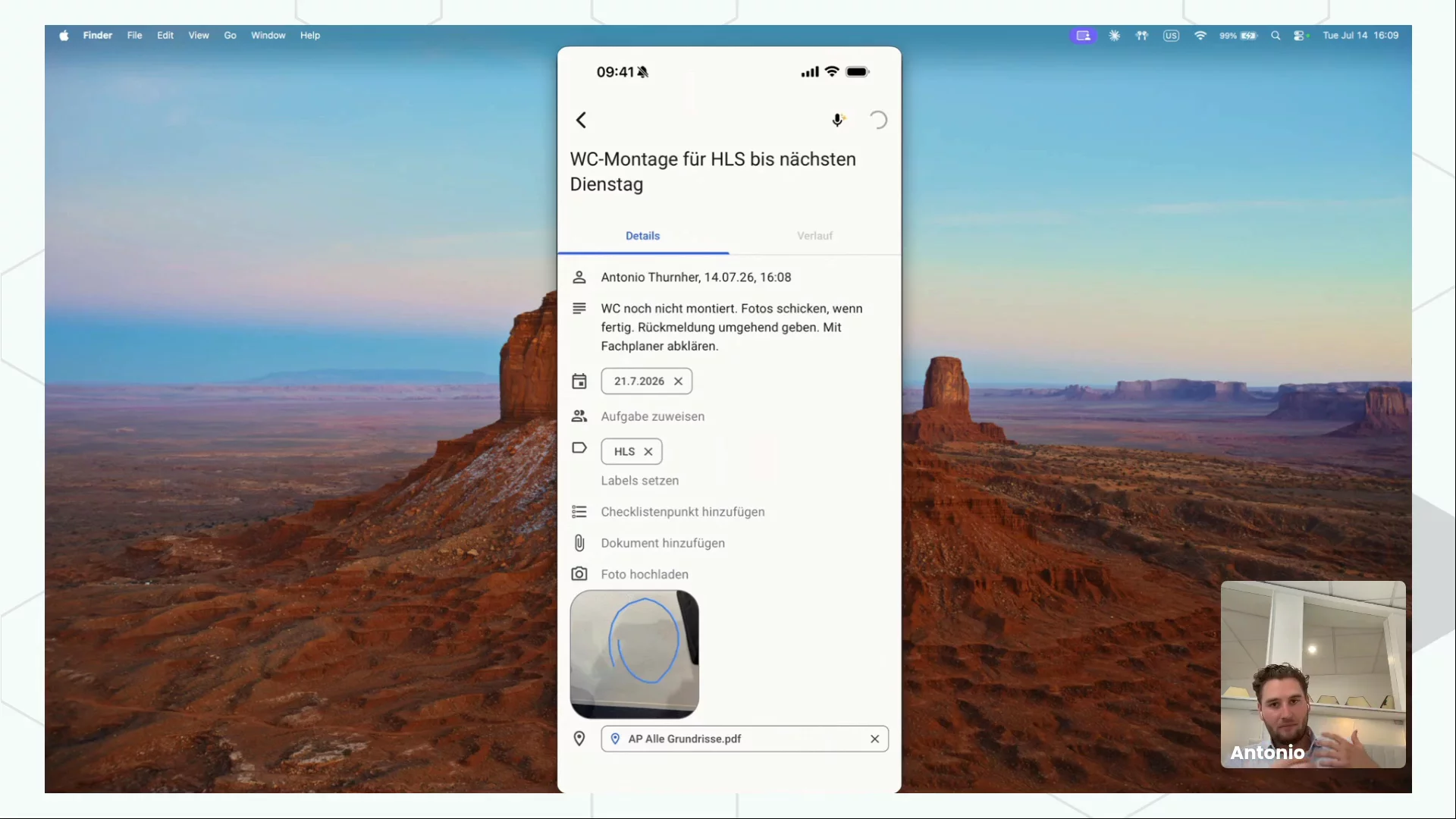The height and width of the screenshot is (819, 1456).
Task: Click the assign people icon
Action: tap(579, 416)
